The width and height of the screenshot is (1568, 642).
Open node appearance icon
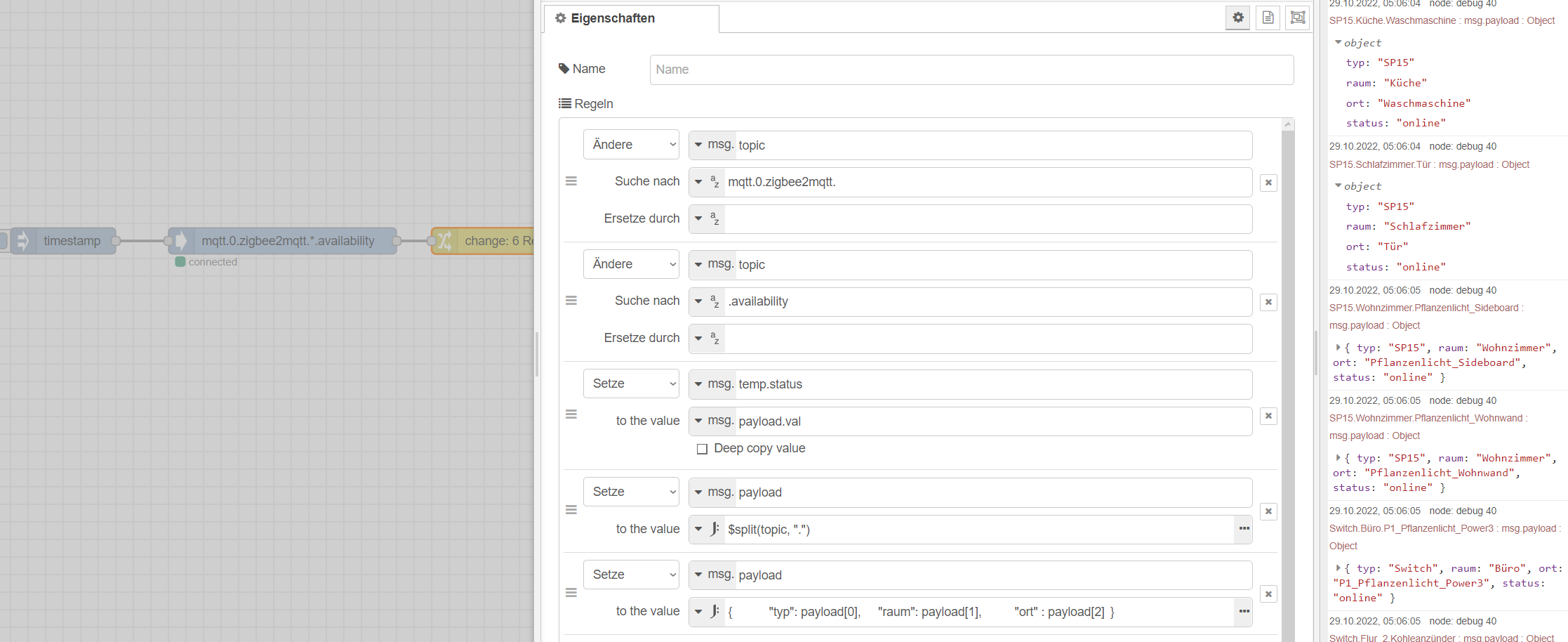click(1298, 18)
